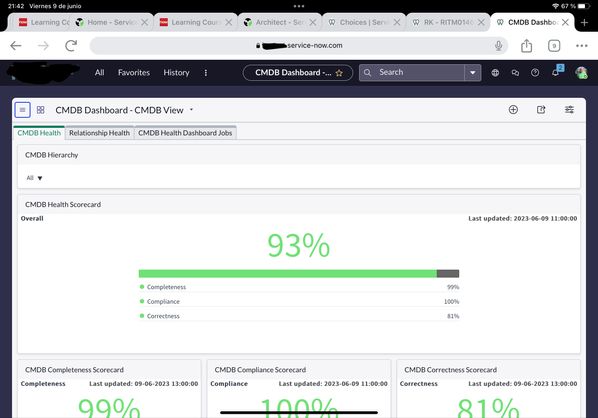Image resolution: width=598 pixels, height=418 pixels.
Task: Click the CMDB Health Scorecard widget title
Action: [63, 205]
